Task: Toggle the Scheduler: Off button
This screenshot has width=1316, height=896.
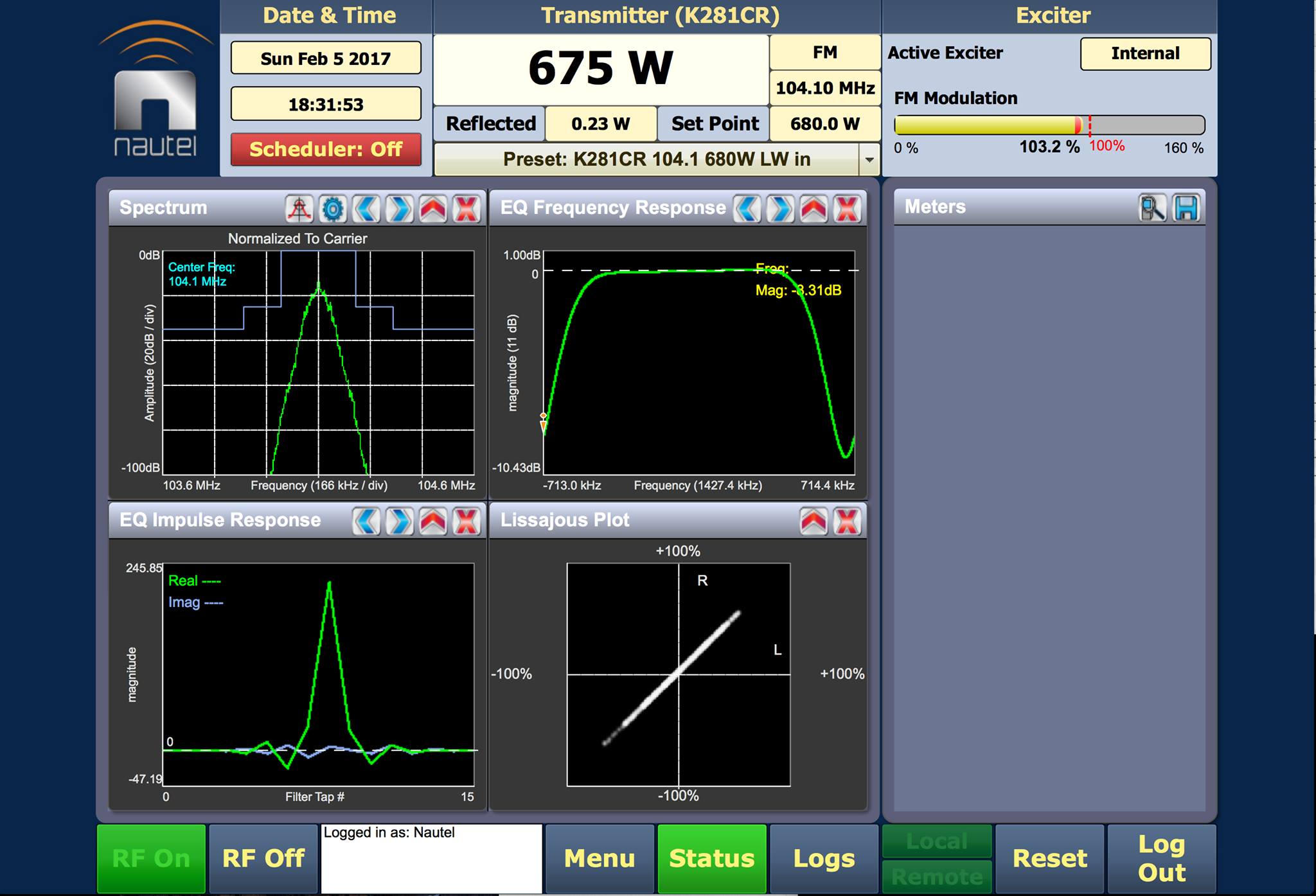Action: [x=326, y=149]
